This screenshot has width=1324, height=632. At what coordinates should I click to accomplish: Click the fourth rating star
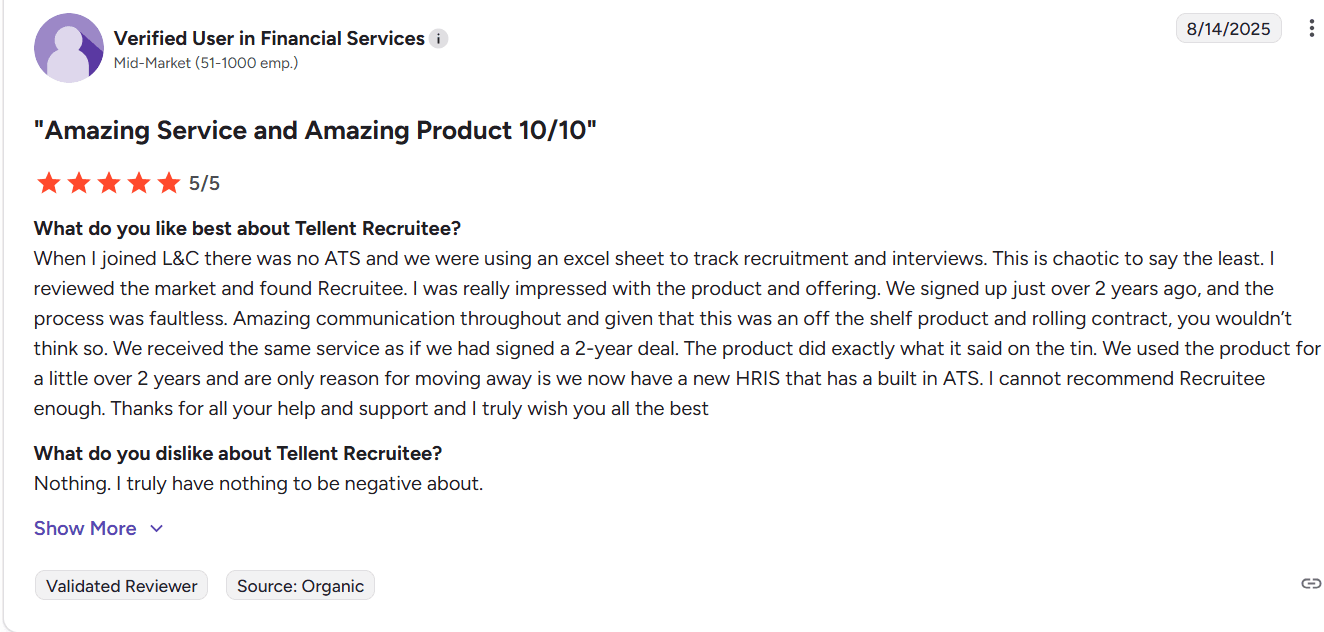point(139,183)
